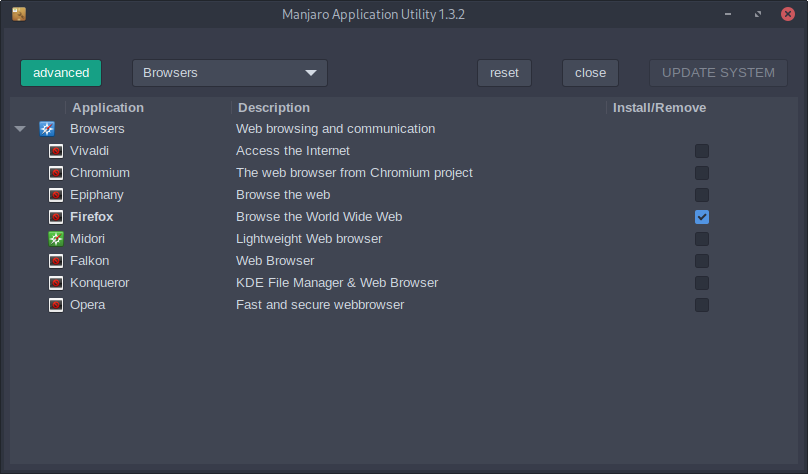Select the Epiphany row name
Viewport: 808px width, 474px height.
pos(97,195)
